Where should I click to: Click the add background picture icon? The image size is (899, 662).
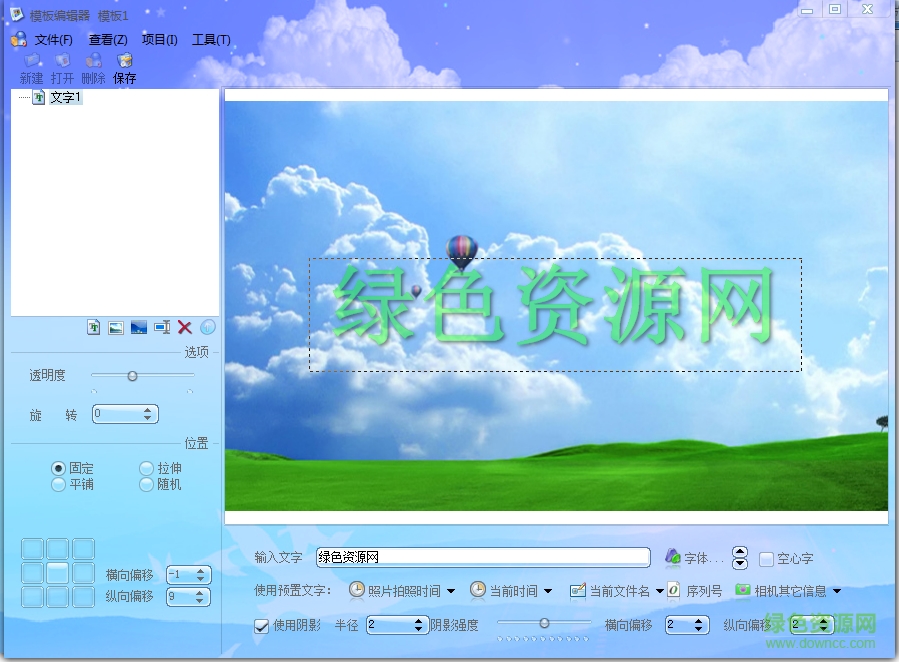[139, 327]
